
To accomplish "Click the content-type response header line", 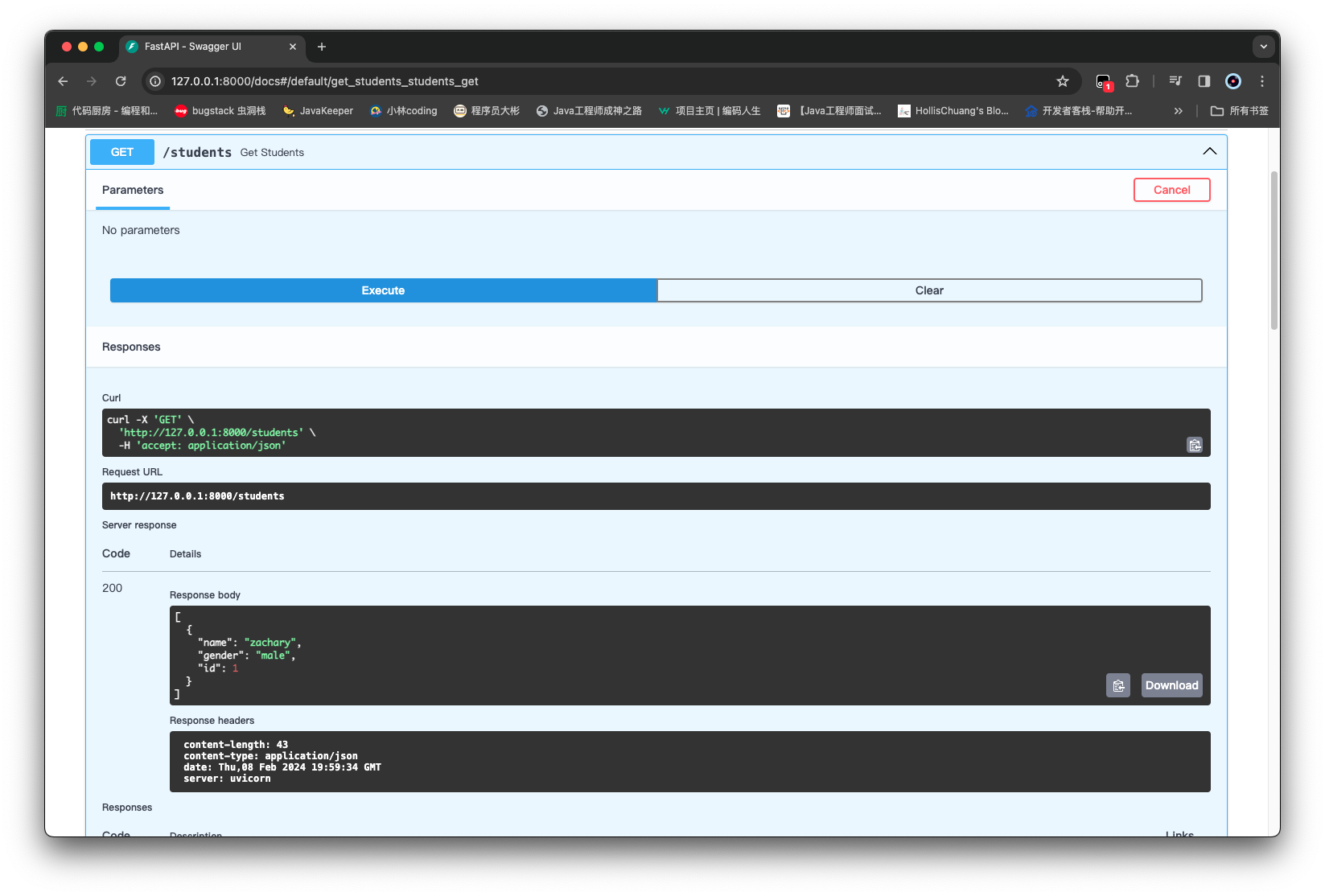I will [270, 756].
